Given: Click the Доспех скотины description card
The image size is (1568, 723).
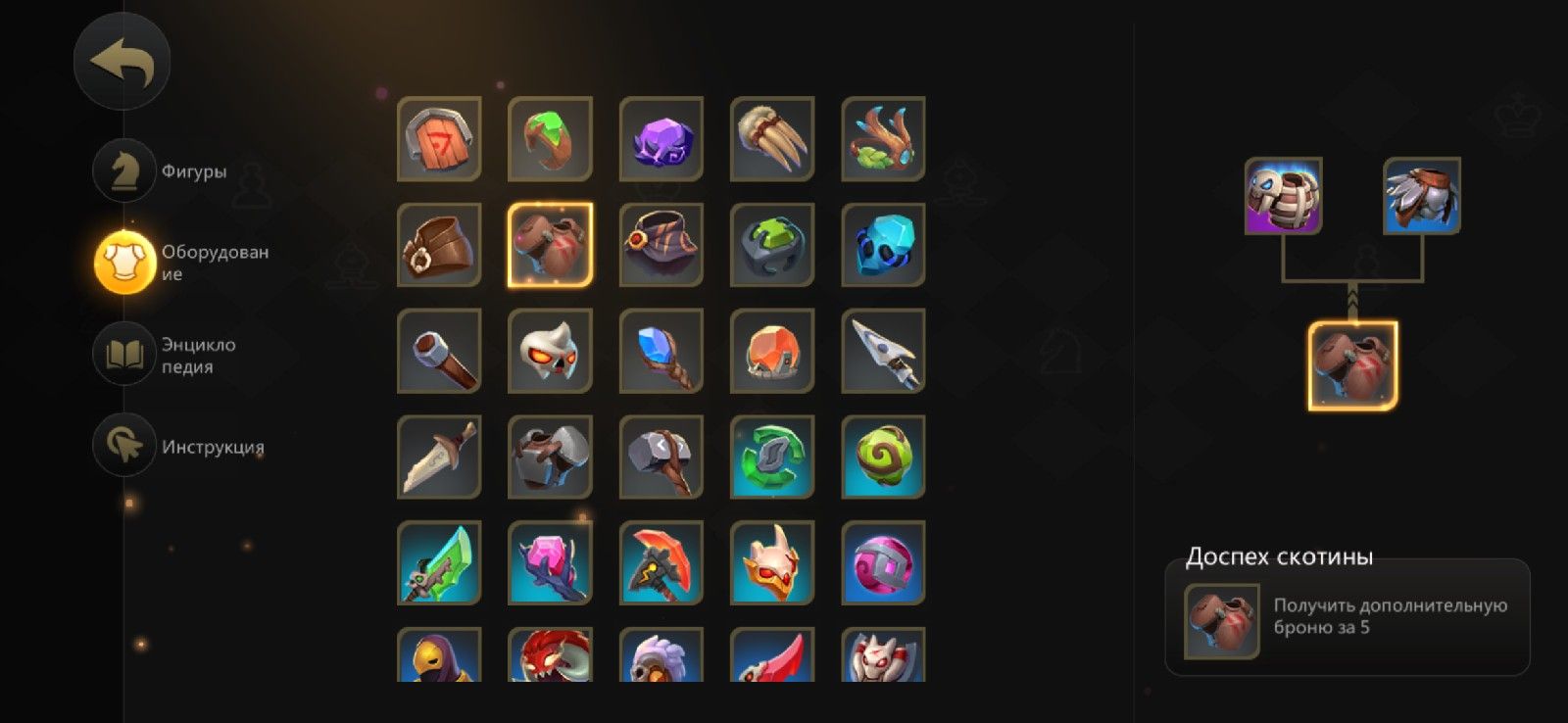Looking at the screenshot, I should pos(1347,617).
